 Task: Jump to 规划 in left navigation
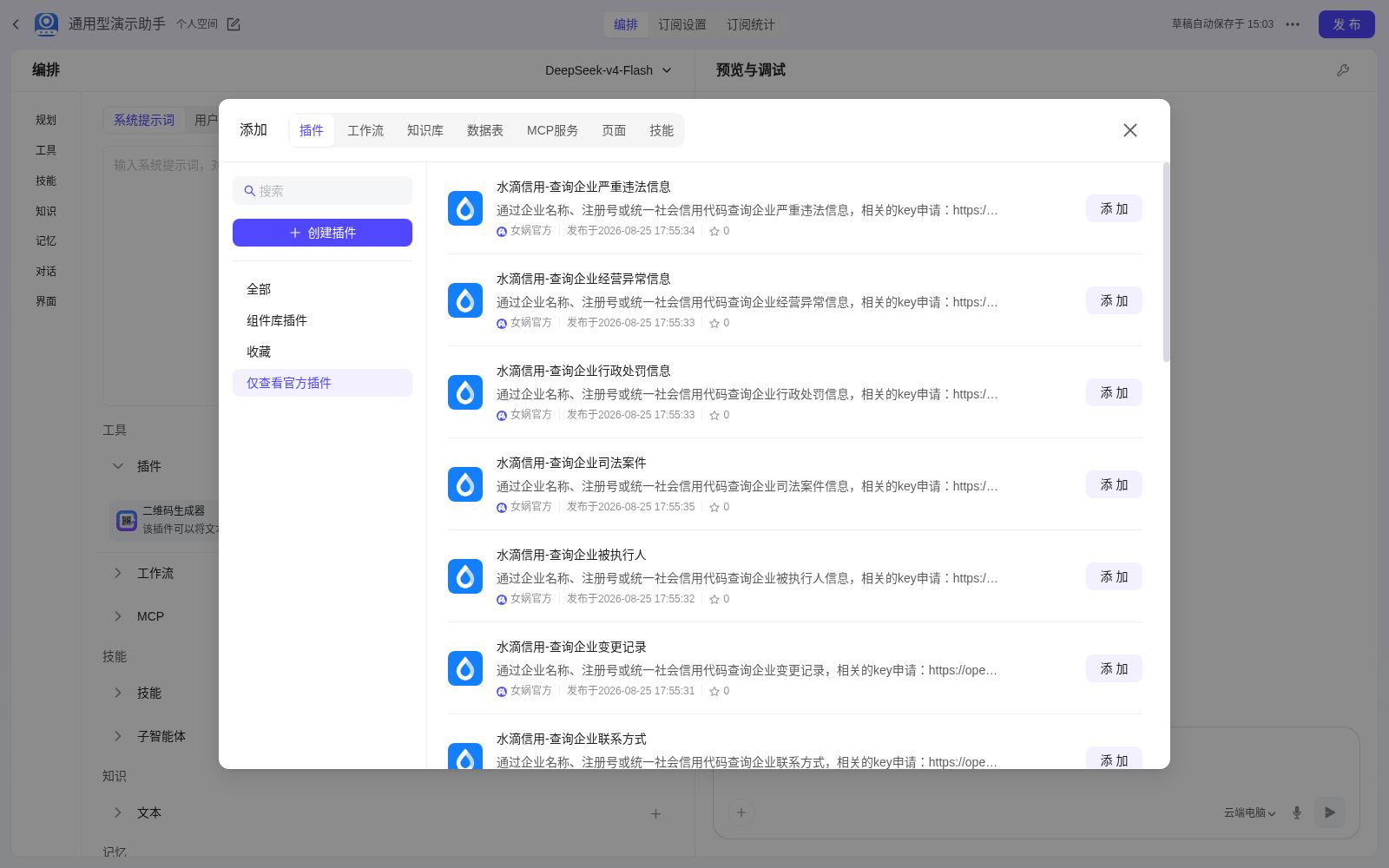coord(46,120)
